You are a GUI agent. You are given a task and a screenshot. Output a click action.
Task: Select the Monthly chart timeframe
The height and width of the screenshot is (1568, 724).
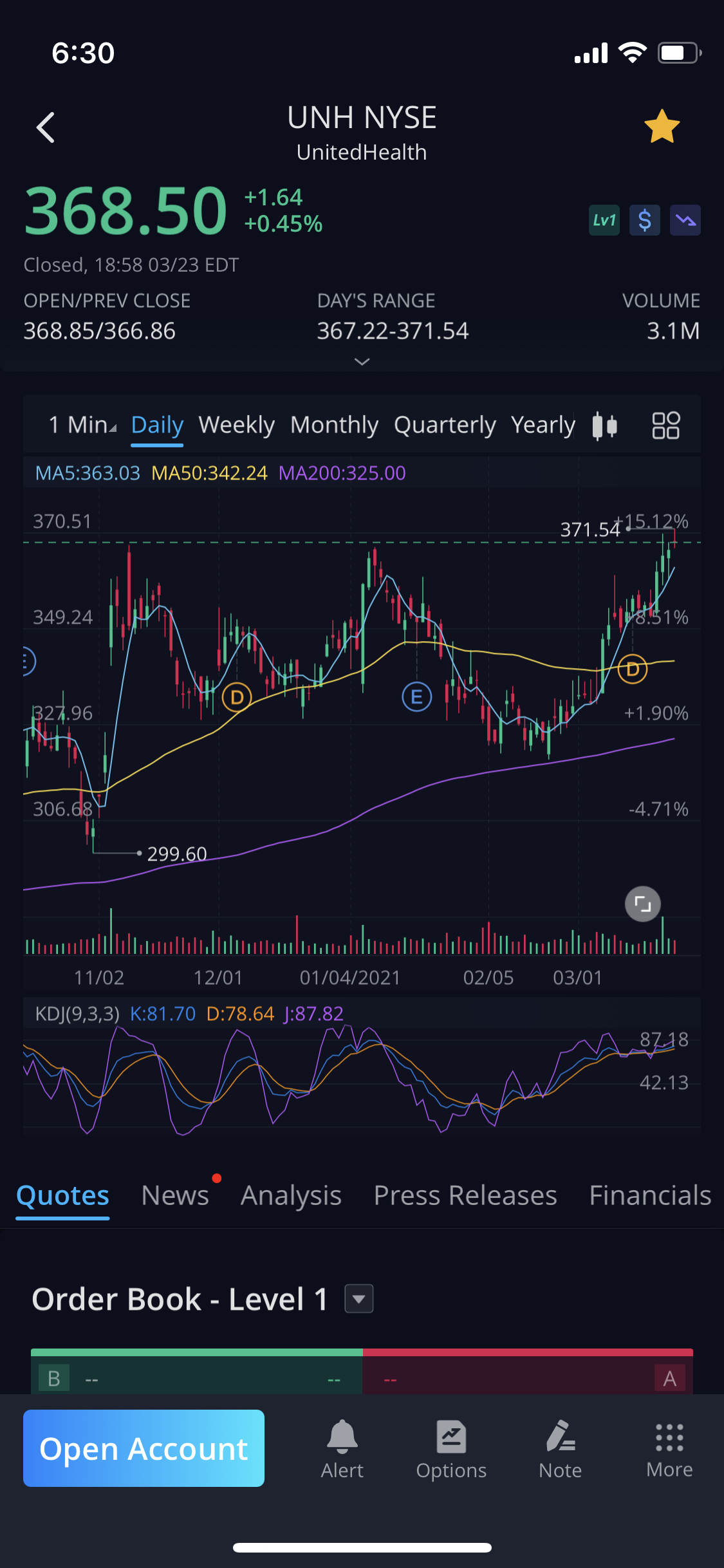click(334, 425)
